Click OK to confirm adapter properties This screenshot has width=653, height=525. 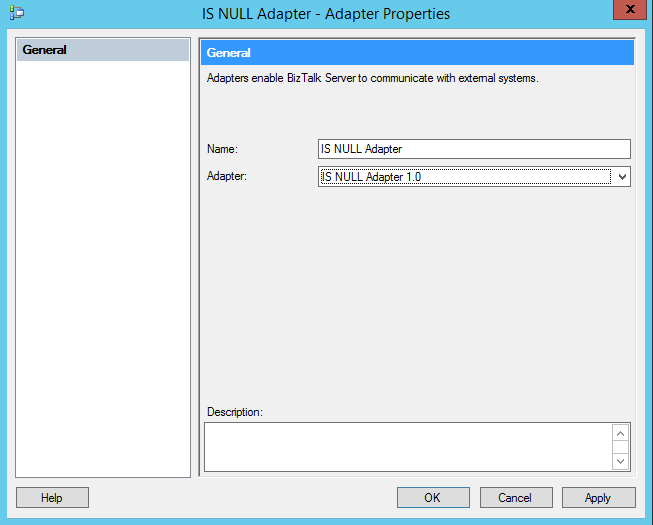433,498
